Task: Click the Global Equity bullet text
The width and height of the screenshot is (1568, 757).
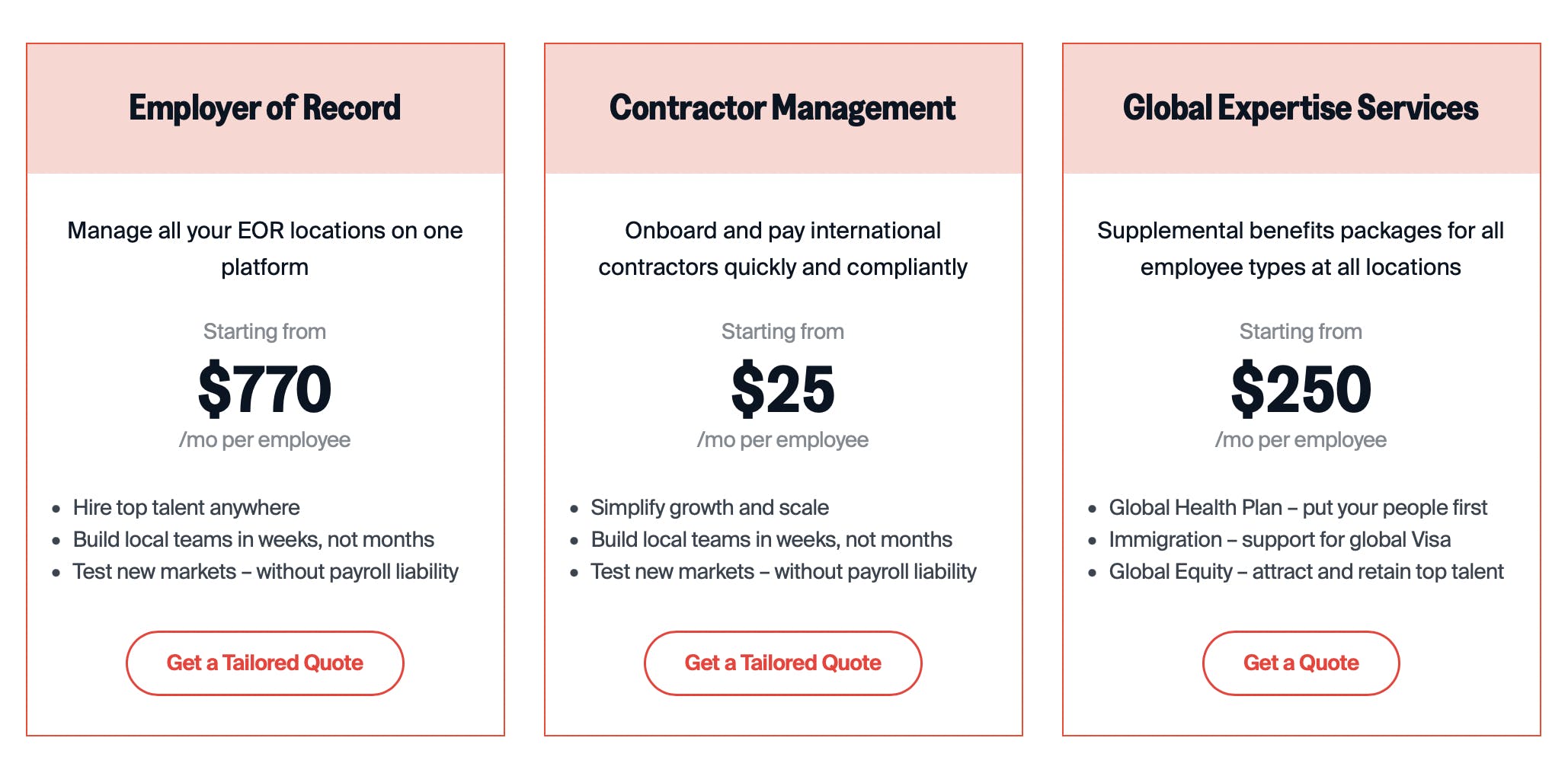Action: click(1306, 571)
